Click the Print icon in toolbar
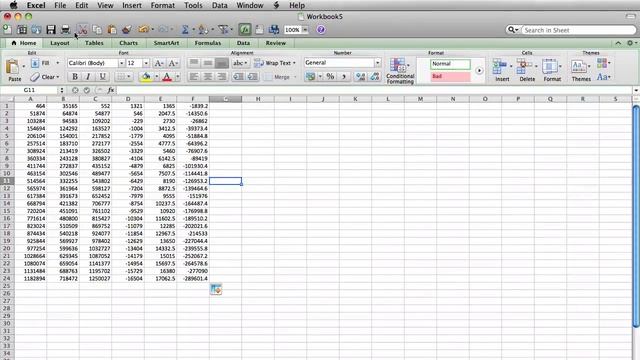 point(65,29)
